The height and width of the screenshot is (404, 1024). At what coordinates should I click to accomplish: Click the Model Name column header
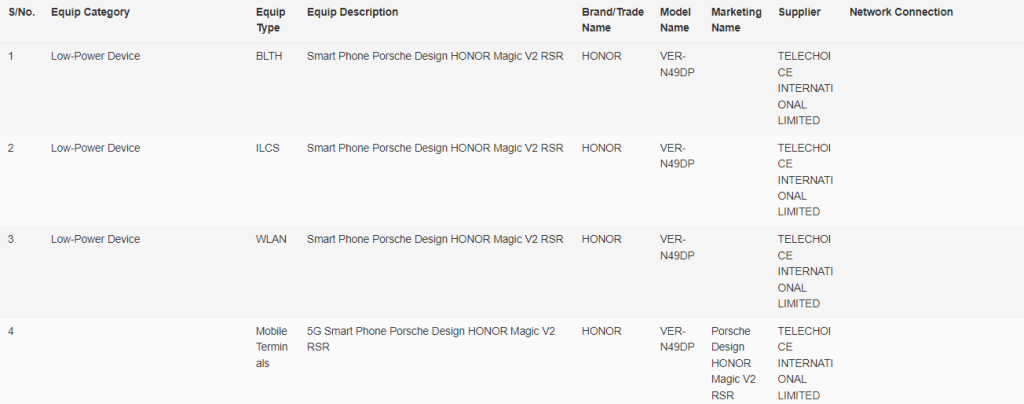pos(675,20)
